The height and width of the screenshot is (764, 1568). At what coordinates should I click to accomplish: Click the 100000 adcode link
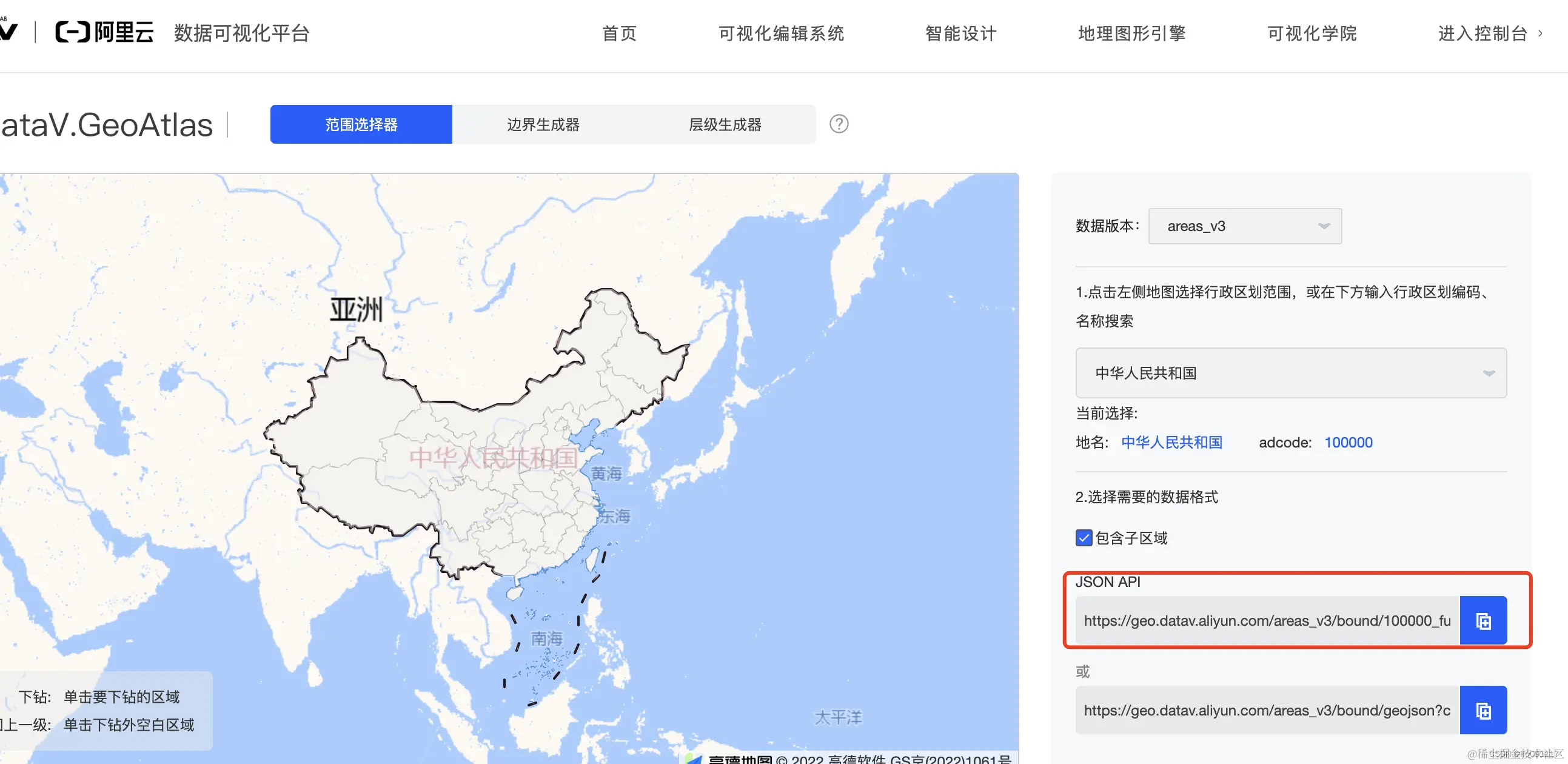tap(1348, 443)
